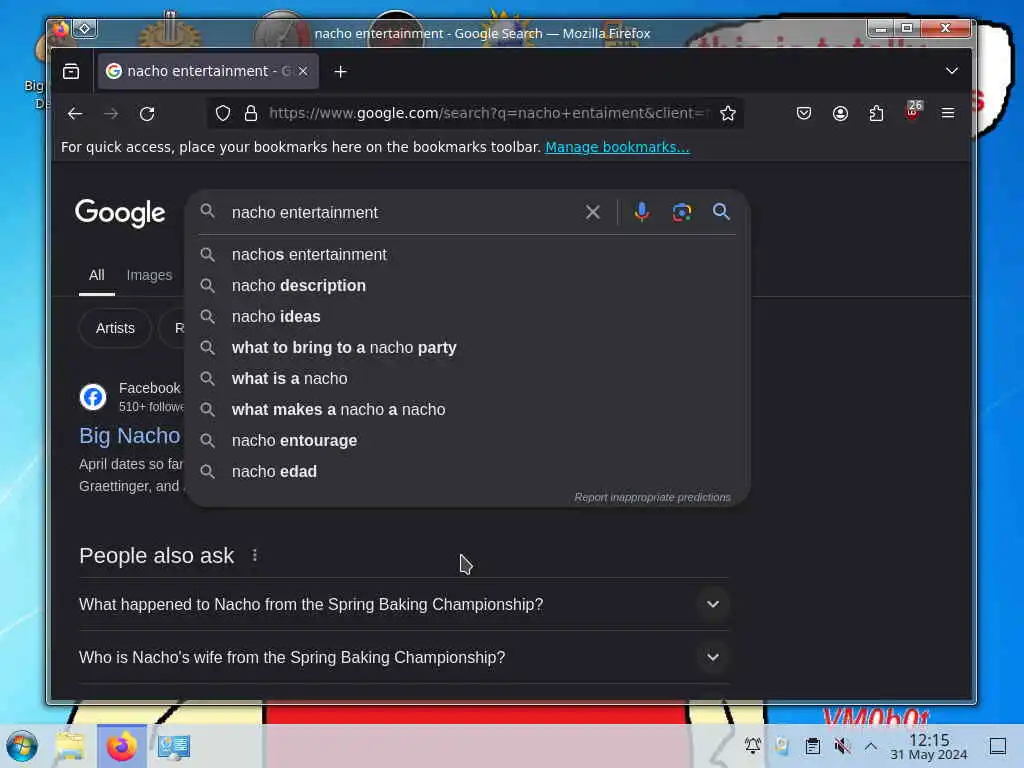The width and height of the screenshot is (1024, 768).
Task: Expand the list all tabs chevron
Action: (x=952, y=71)
